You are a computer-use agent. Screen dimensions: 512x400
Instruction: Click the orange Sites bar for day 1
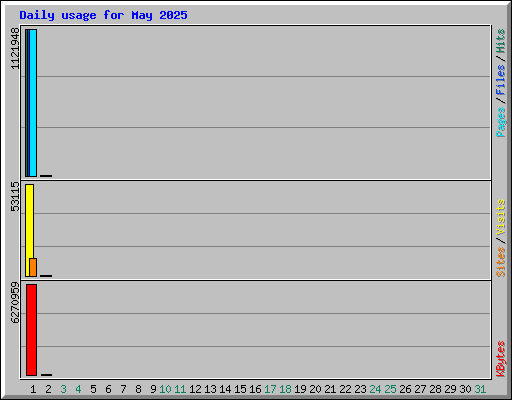pos(33,267)
